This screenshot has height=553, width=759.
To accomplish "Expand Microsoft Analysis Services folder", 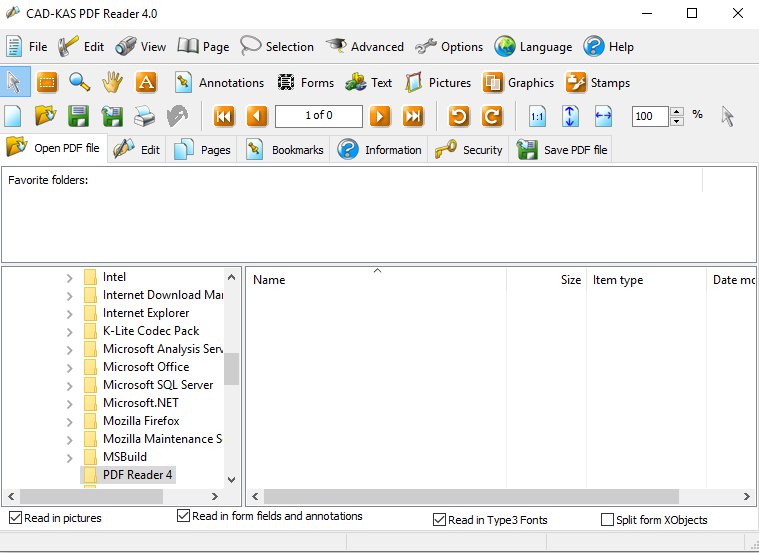I will [70, 350].
